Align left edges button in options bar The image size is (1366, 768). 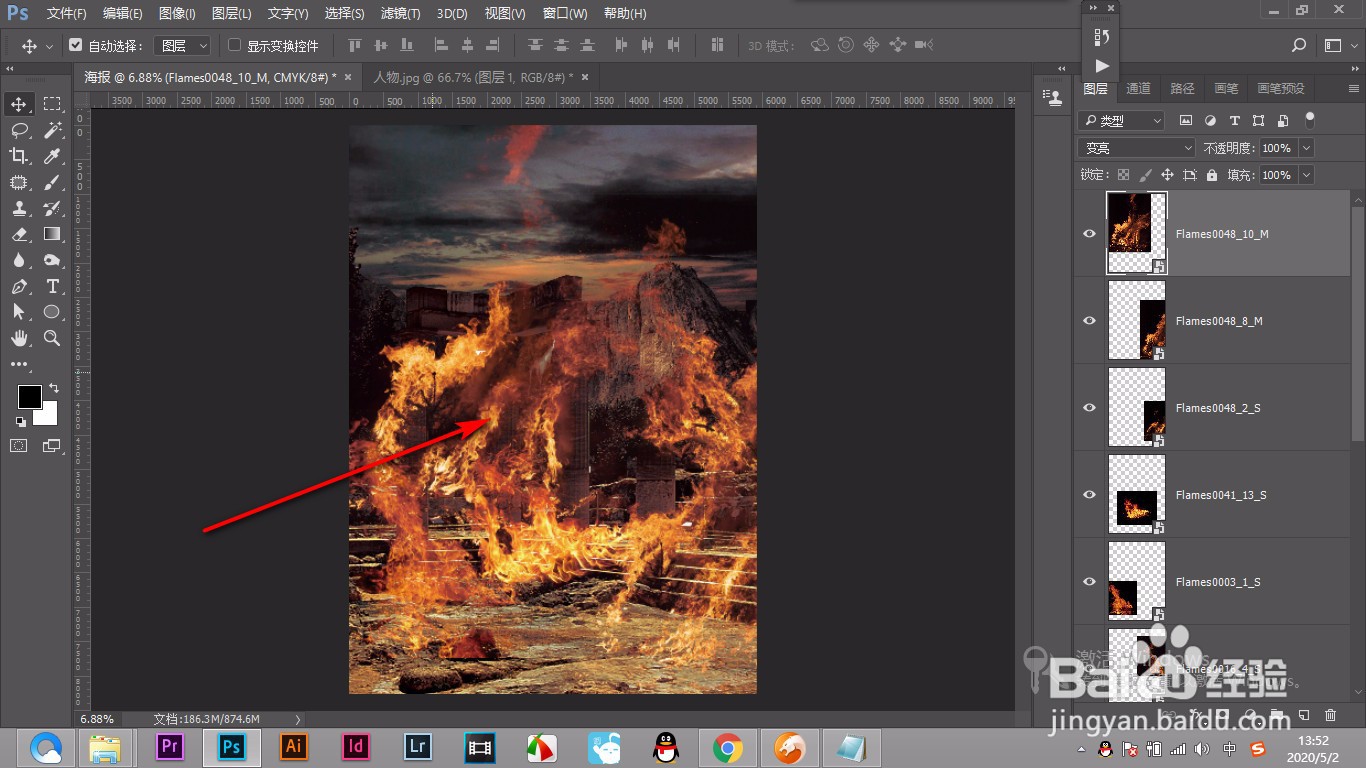(x=441, y=45)
